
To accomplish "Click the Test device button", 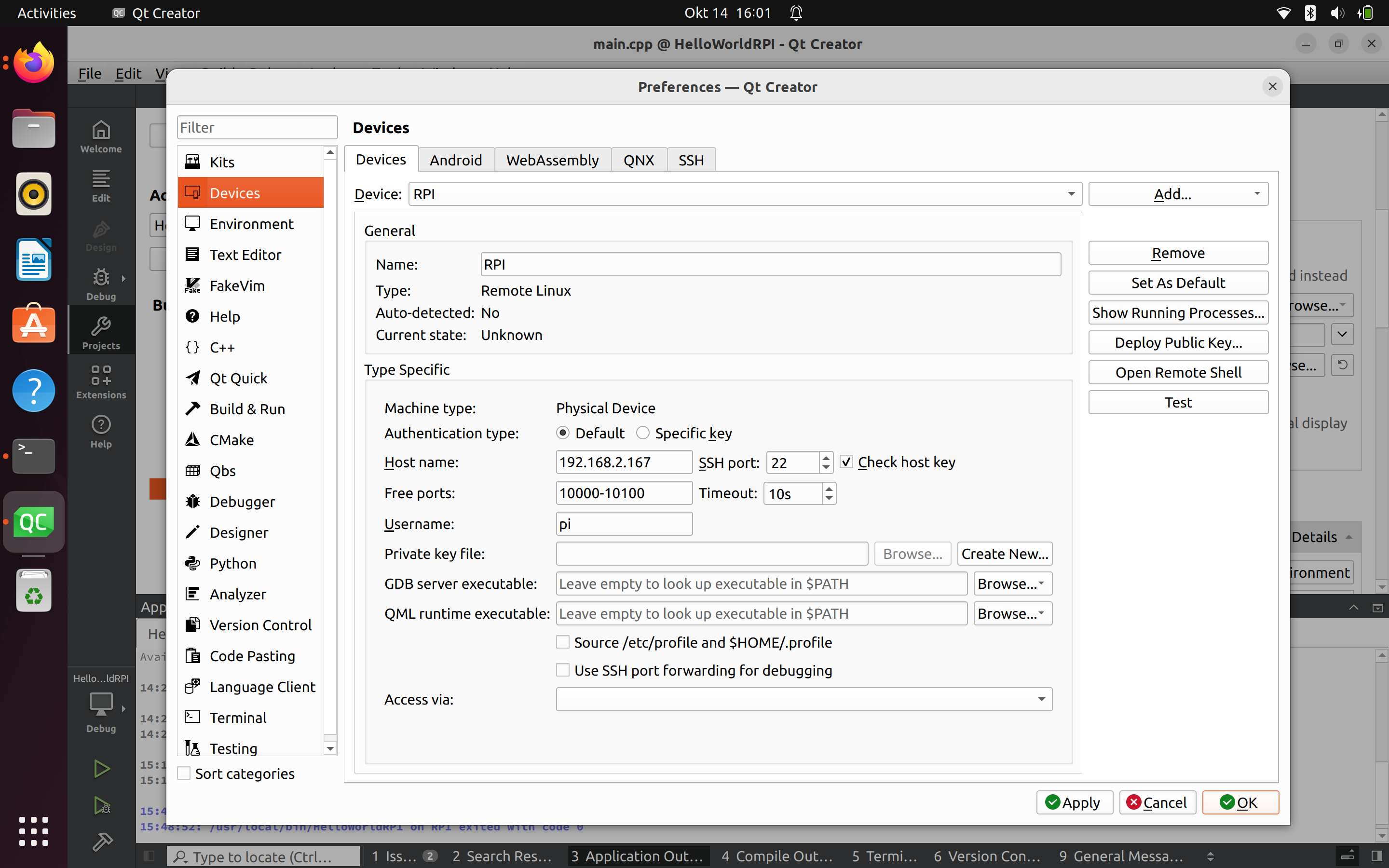I will (x=1178, y=403).
